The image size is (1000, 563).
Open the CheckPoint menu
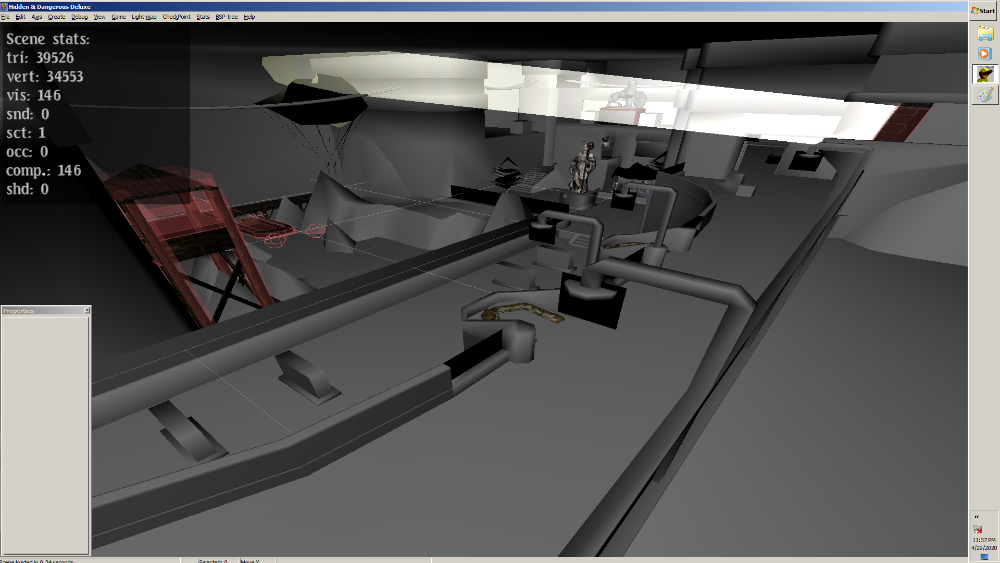point(177,17)
